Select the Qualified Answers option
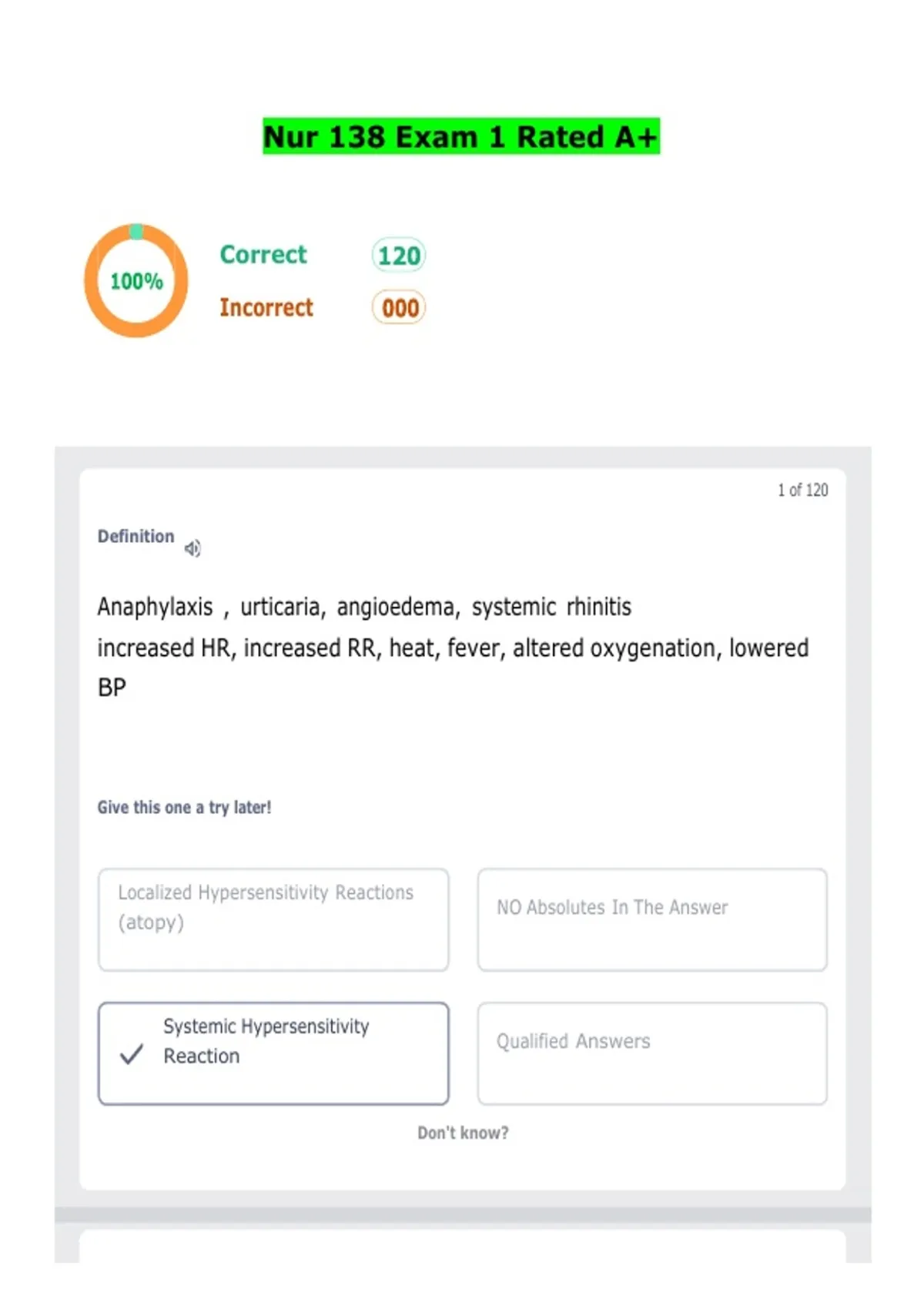The width and height of the screenshot is (924, 1309). coord(652,1053)
